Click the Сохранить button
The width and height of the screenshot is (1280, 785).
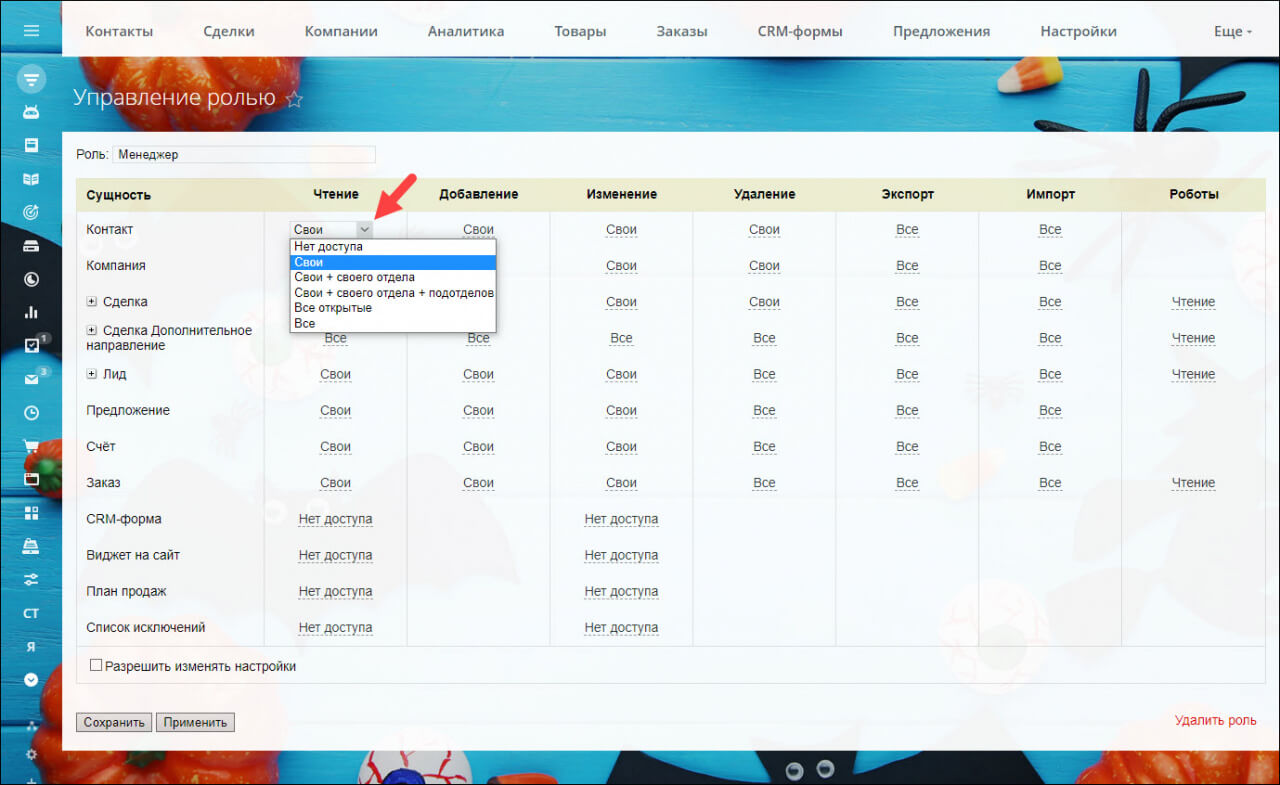(x=114, y=722)
